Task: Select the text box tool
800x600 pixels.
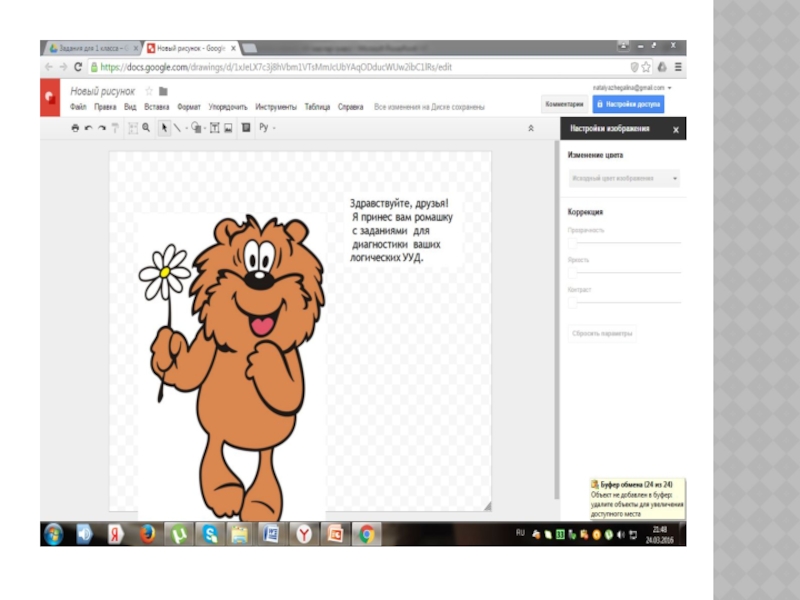Action: coord(214,128)
